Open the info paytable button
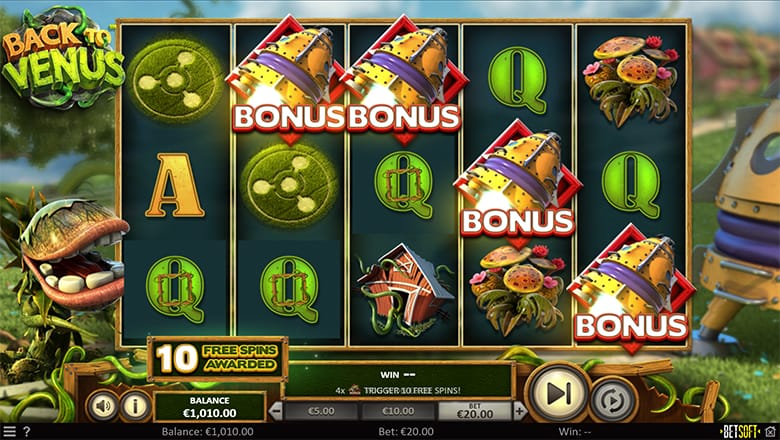780x440 pixels. pos(135,406)
